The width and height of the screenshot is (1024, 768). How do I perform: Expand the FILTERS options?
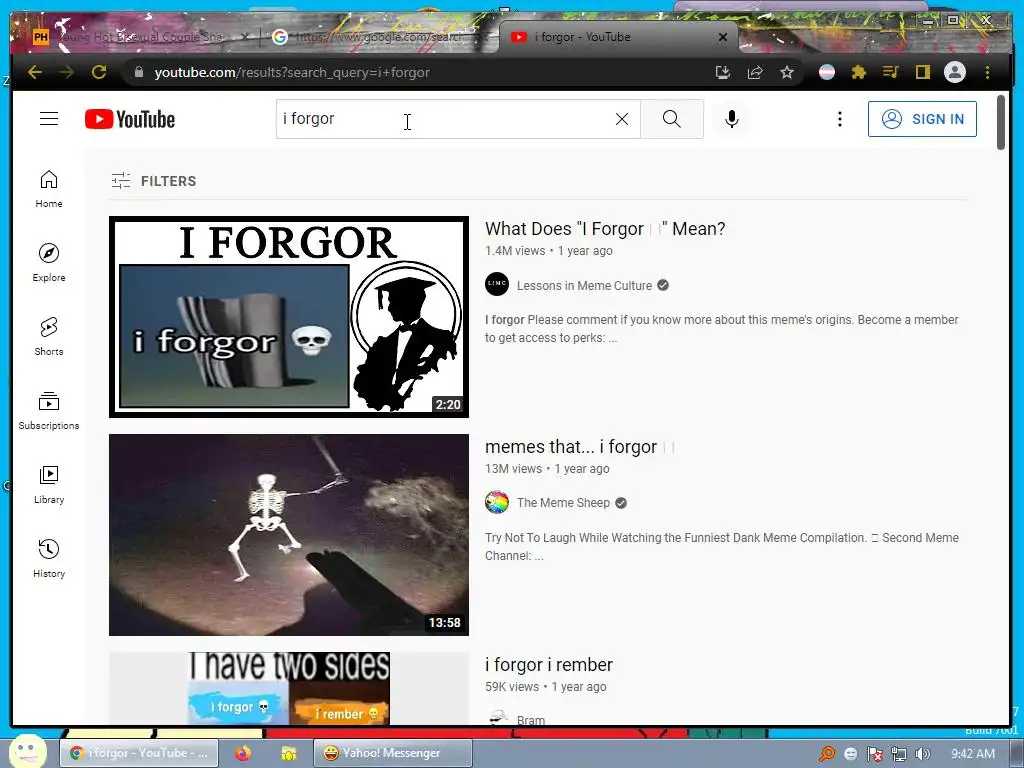point(153,181)
